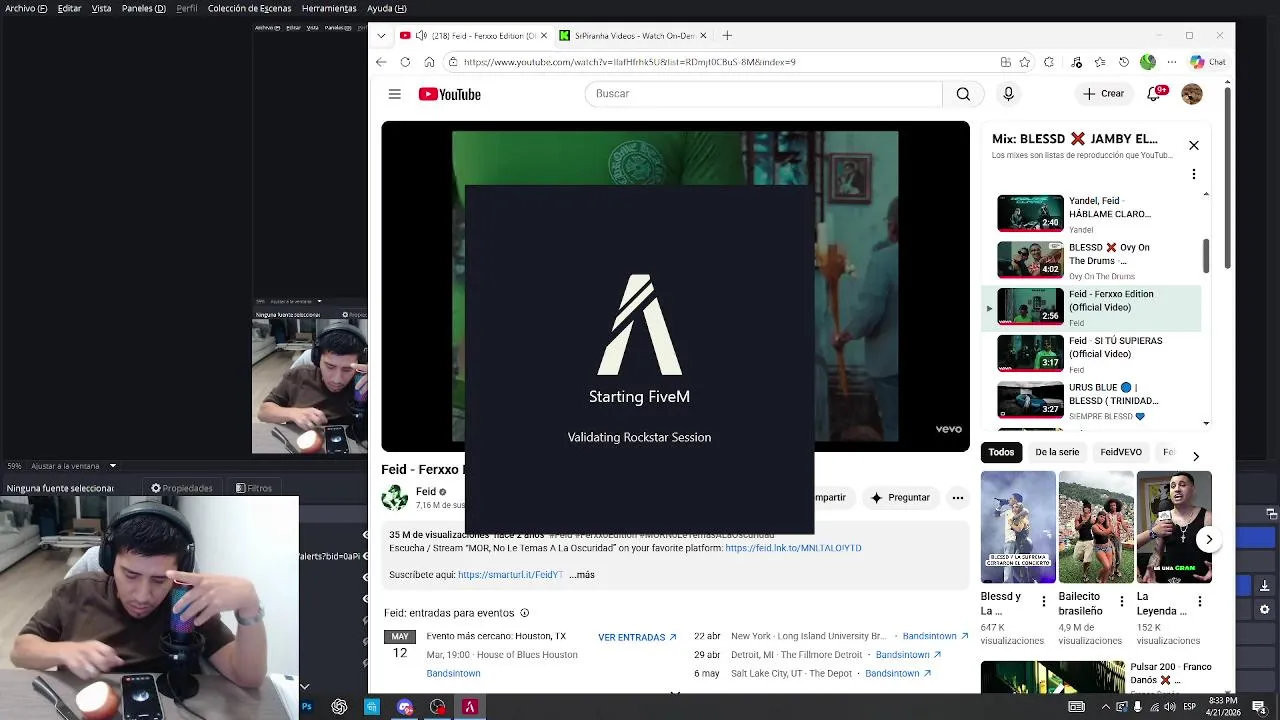Open FiveM from the taskbar

click(x=470, y=707)
